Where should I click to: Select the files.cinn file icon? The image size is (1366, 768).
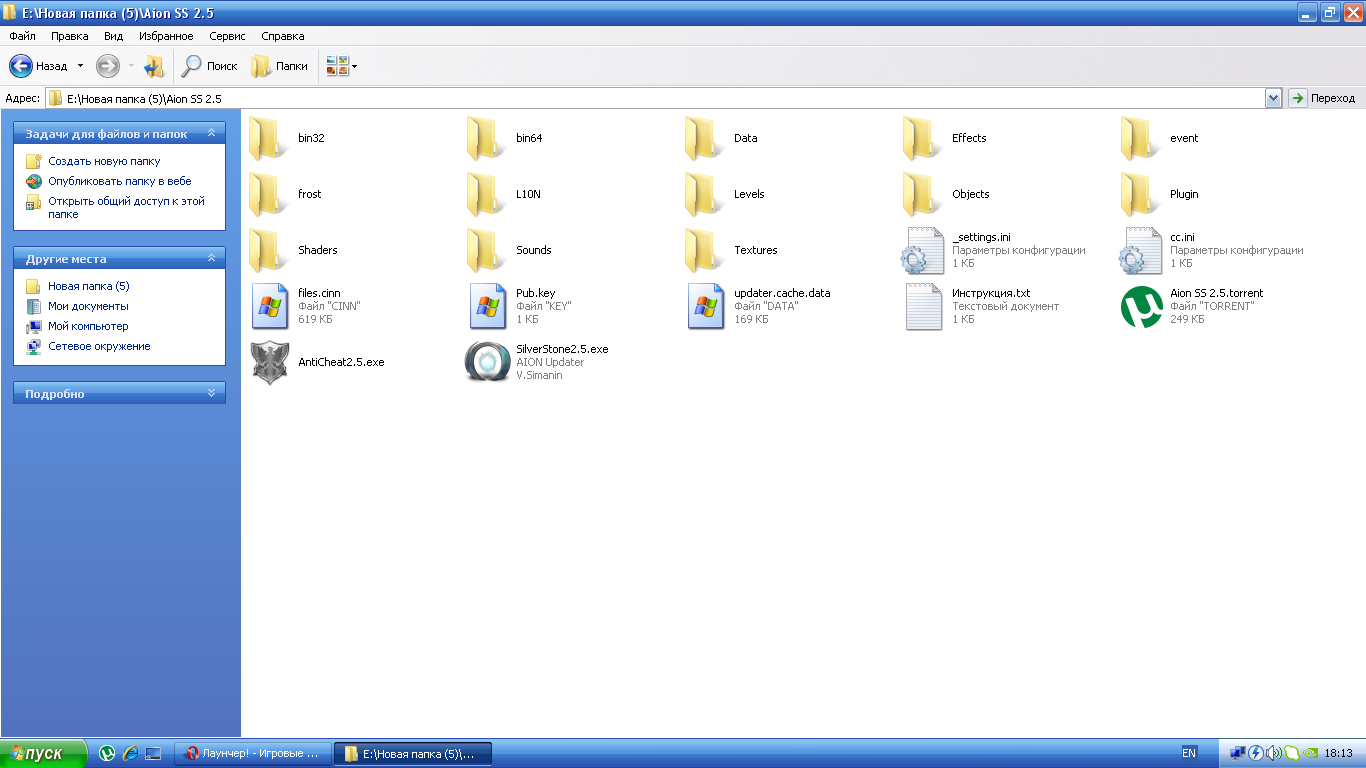click(x=270, y=306)
